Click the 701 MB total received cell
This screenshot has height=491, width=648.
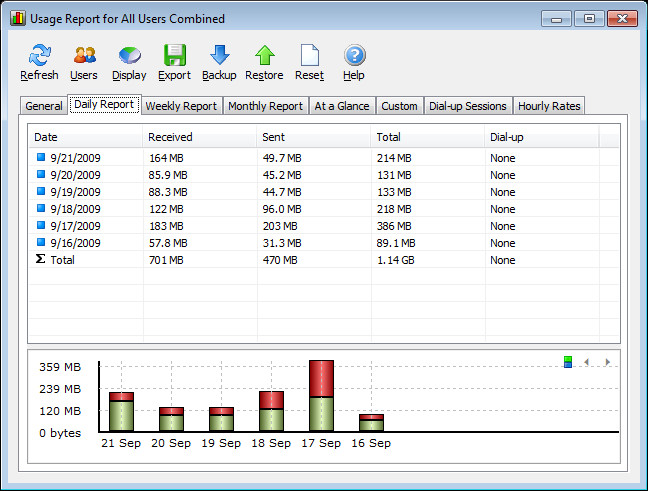click(166, 260)
